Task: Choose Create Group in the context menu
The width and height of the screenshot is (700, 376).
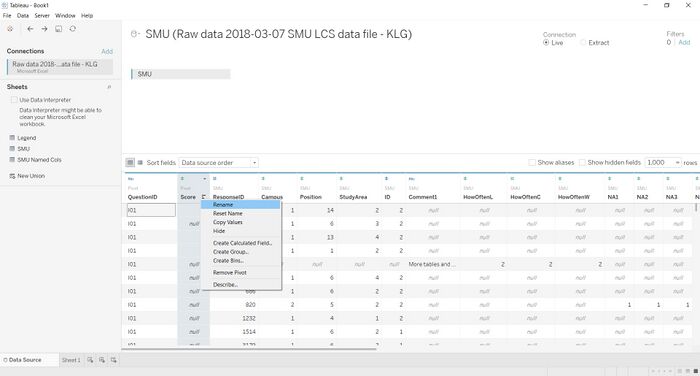Action: tap(241, 252)
